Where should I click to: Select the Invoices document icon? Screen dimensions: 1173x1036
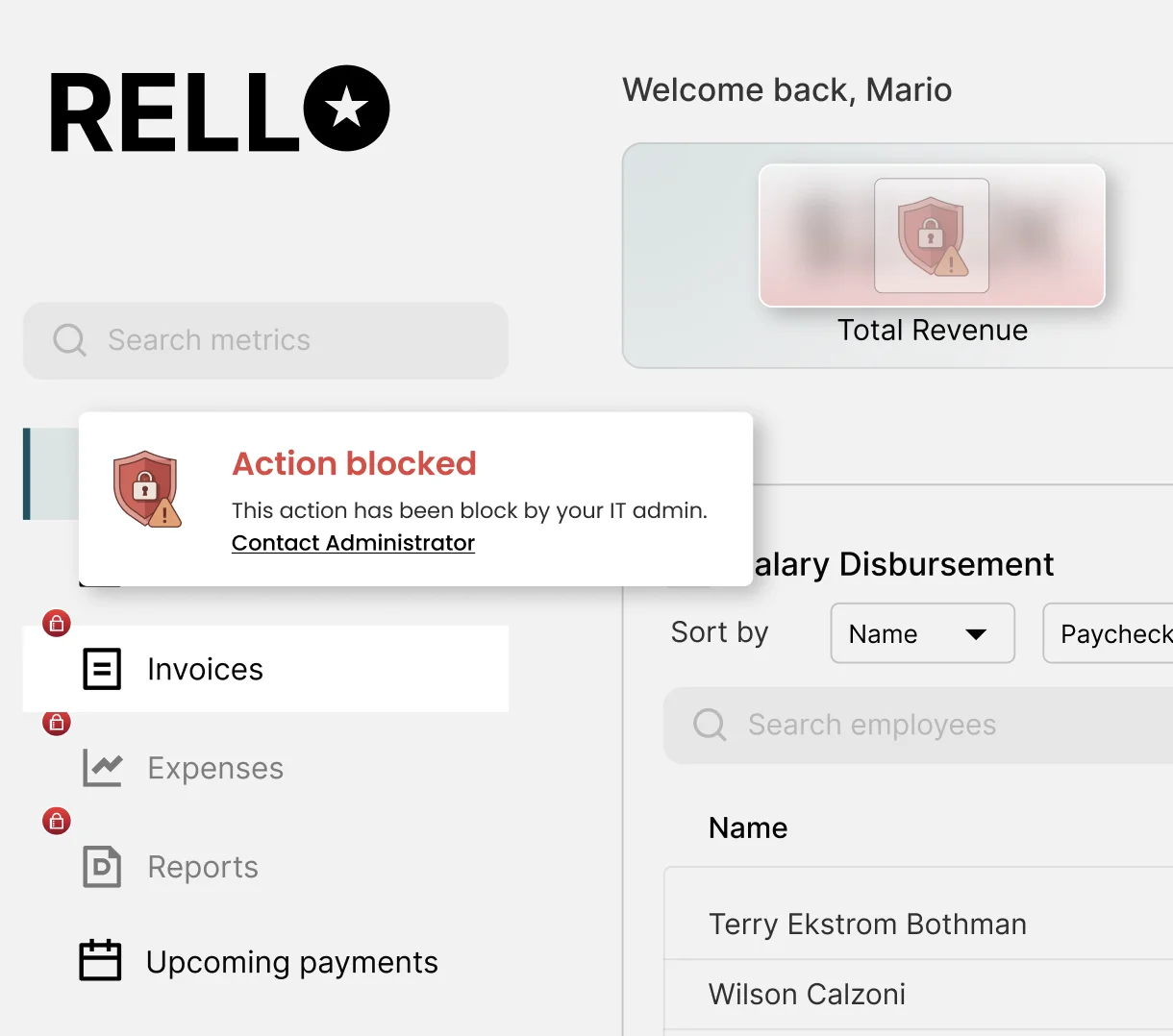point(101,669)
